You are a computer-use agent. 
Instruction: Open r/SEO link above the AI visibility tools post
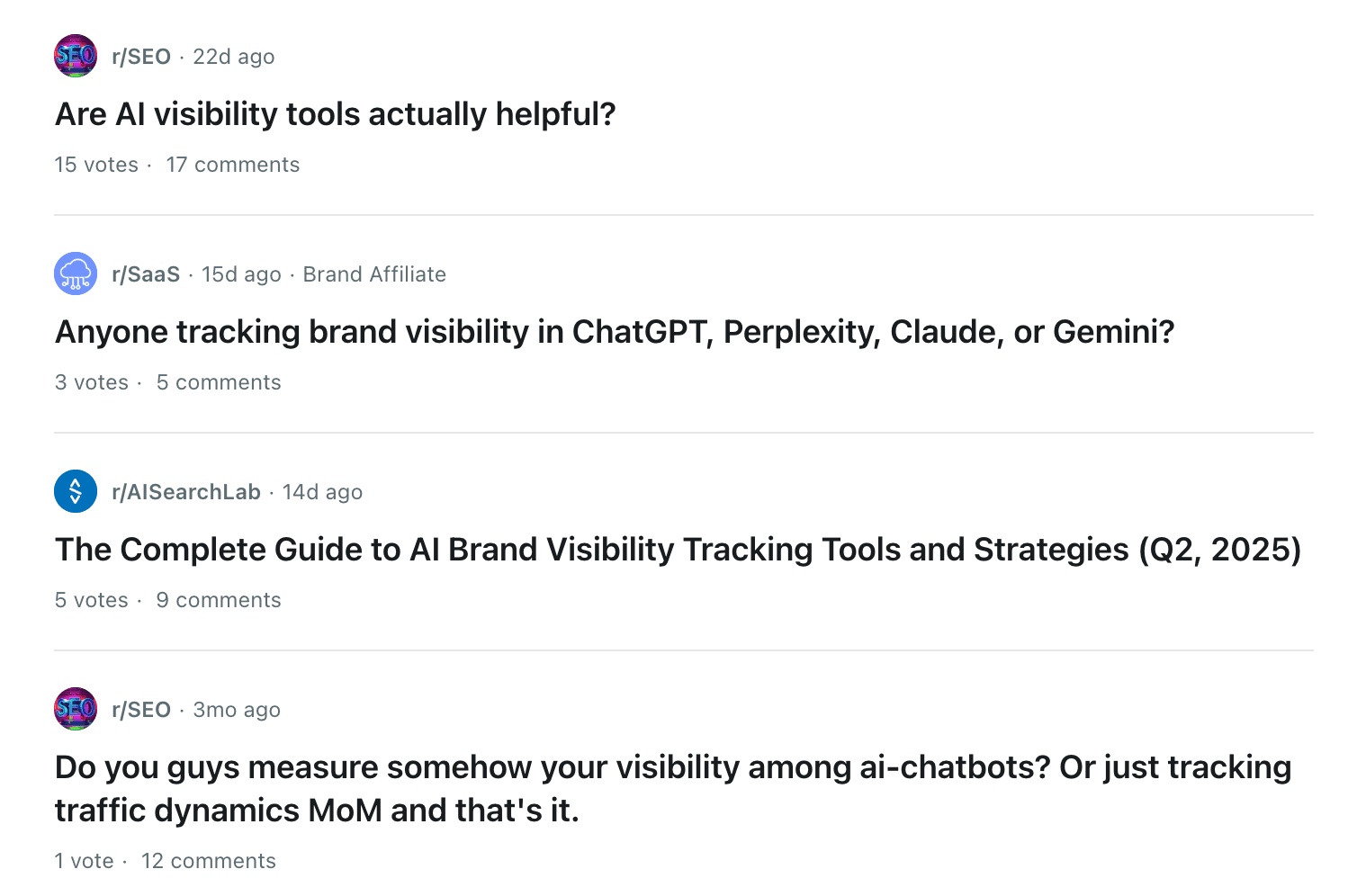pyautogui.click(x=141, y=57)
